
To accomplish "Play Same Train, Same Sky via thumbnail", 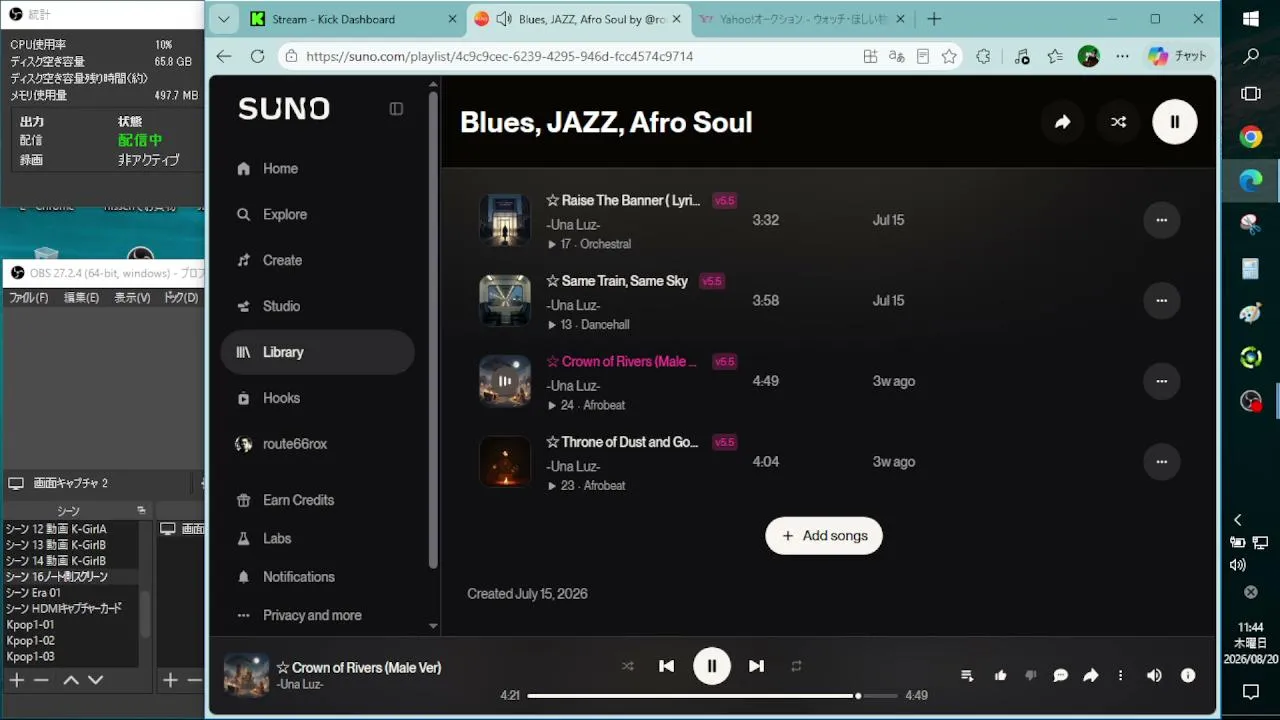I will [x=505, y=301].
